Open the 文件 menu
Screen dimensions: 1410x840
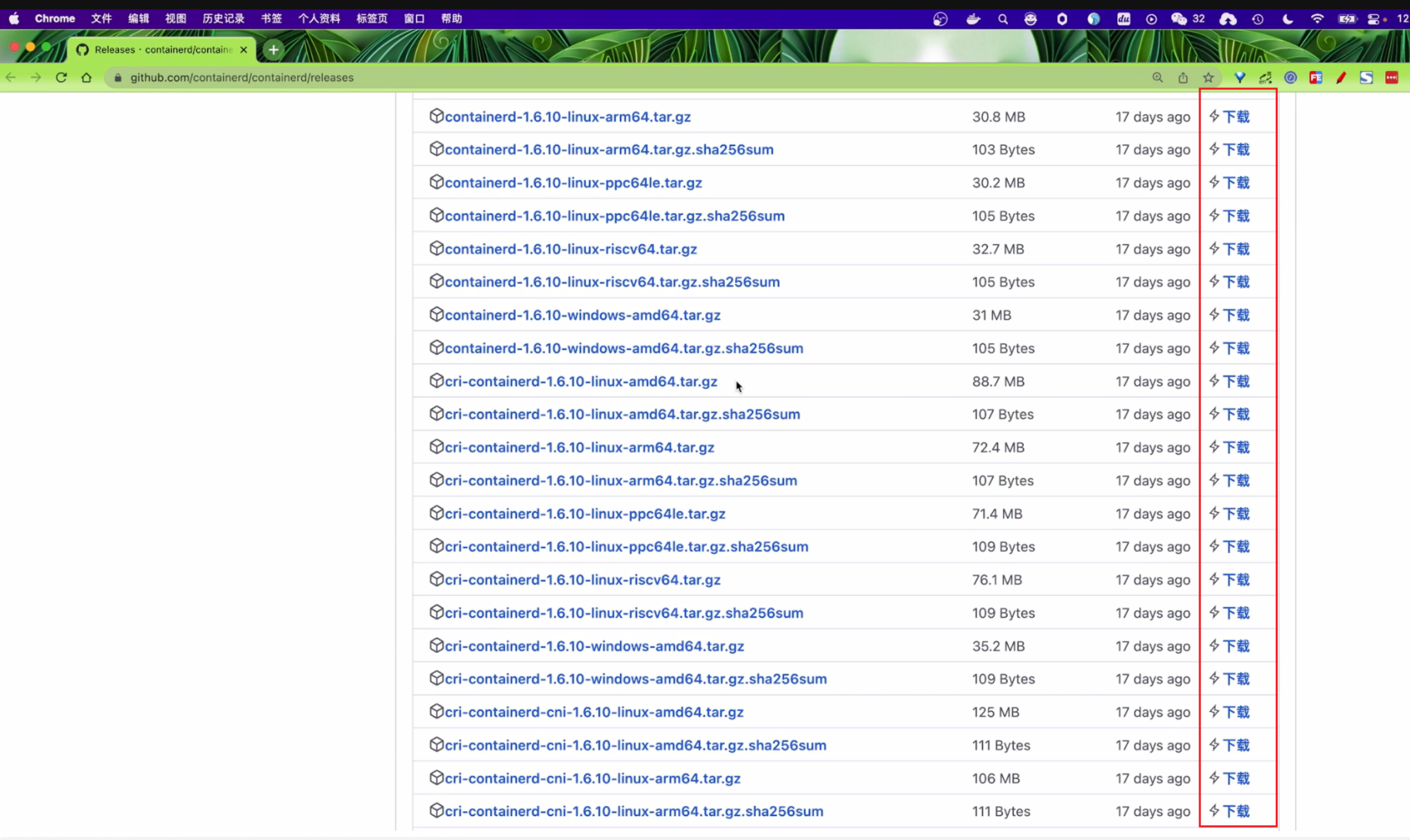pos(101,19)
